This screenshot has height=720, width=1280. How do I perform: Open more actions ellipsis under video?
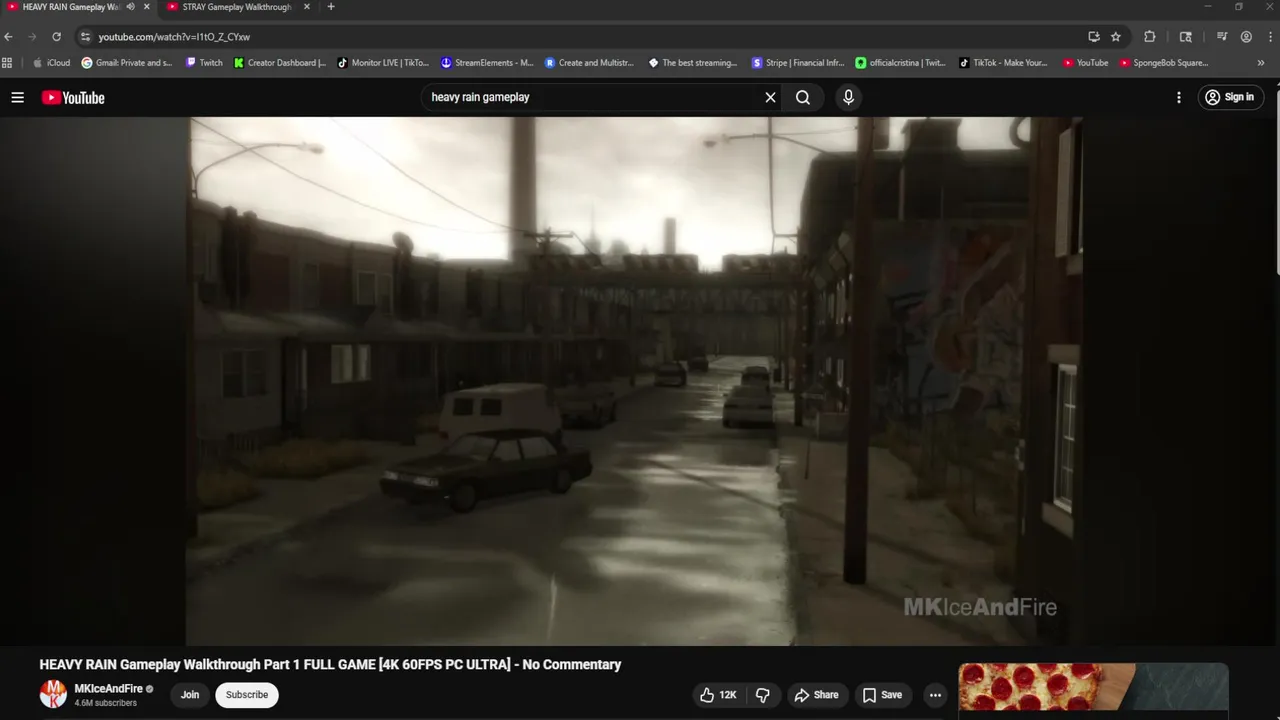coord(935,695)
